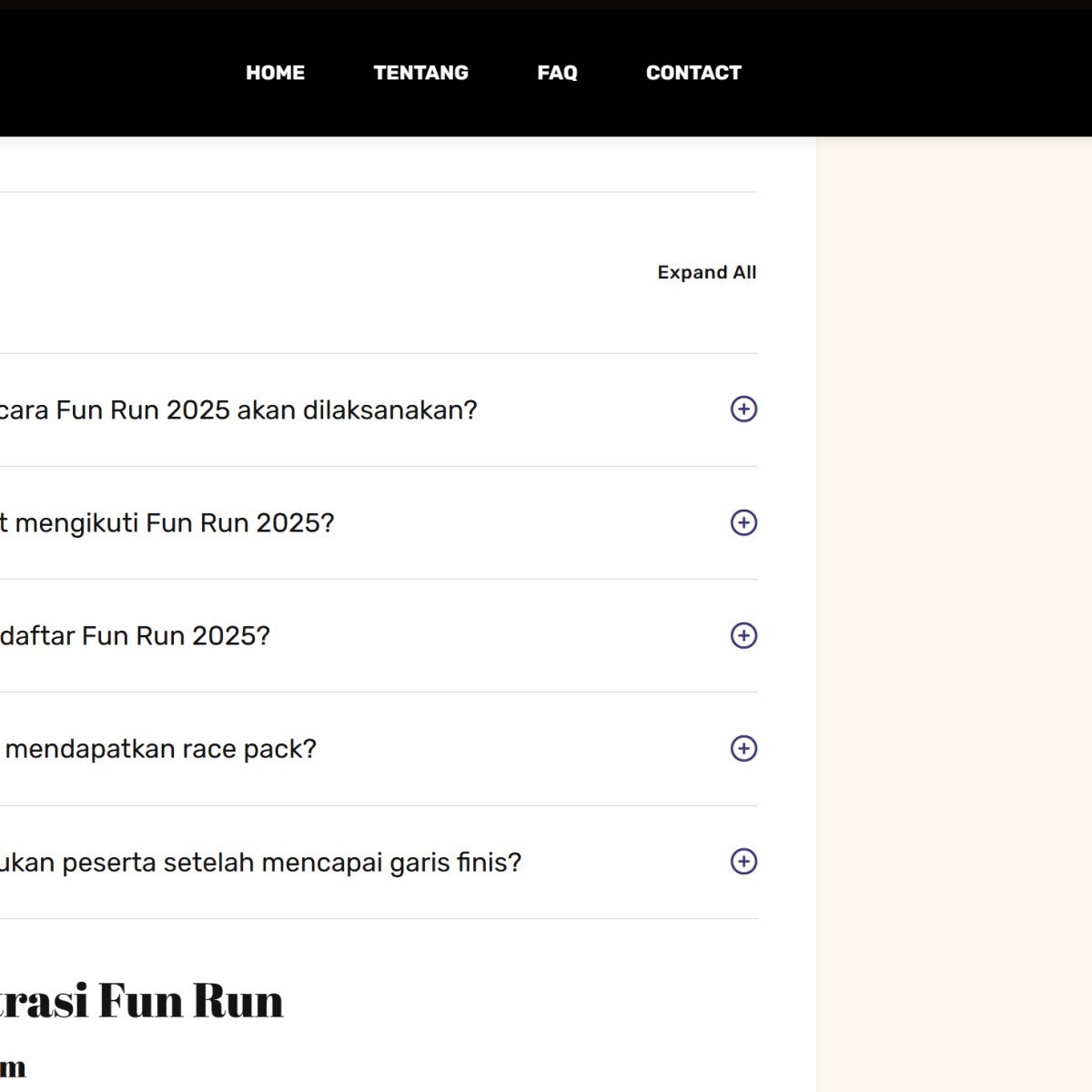Click plus icon for 'mendapatkan race pack?' row
The image size is (1092, 1092).
click(x=743, y=748)
